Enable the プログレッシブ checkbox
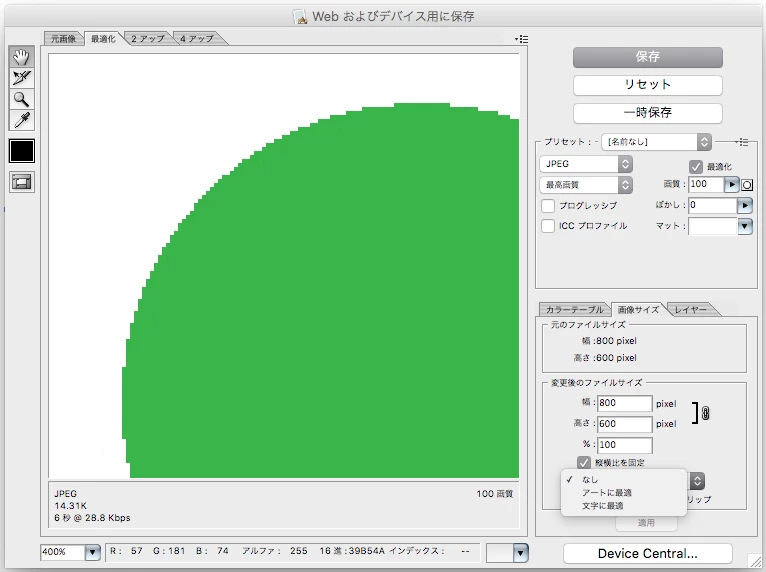This screenshot has width=766, height=572. (x=548, y=206)
